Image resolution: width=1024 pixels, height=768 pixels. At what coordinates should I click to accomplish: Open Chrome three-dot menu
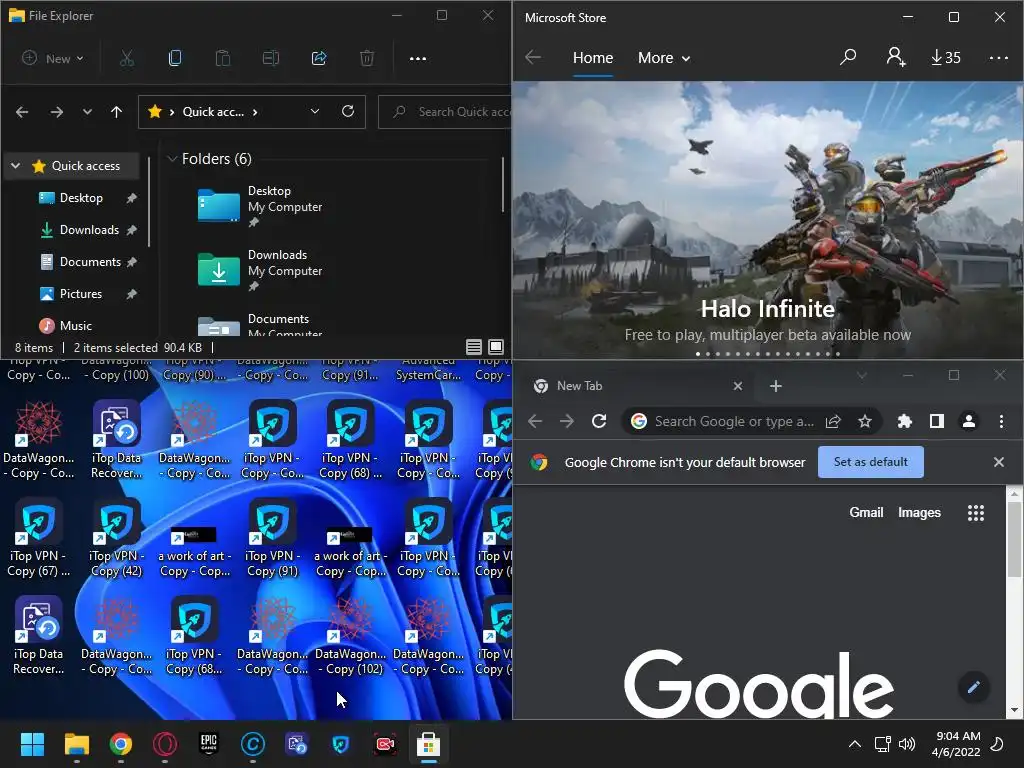(x=1001, y=421)
